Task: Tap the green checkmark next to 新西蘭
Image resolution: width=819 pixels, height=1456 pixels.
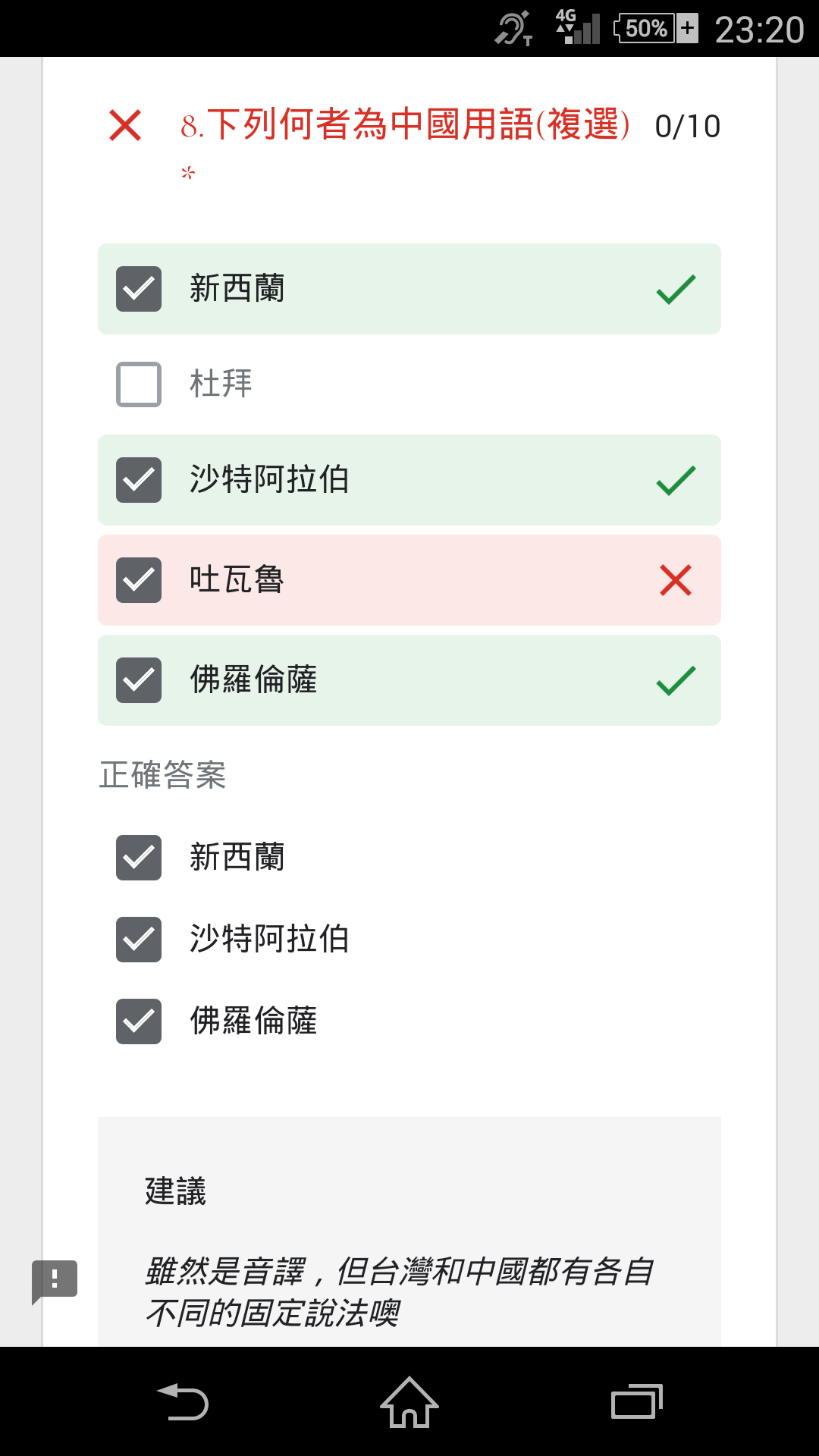Action: coord(676,289)
